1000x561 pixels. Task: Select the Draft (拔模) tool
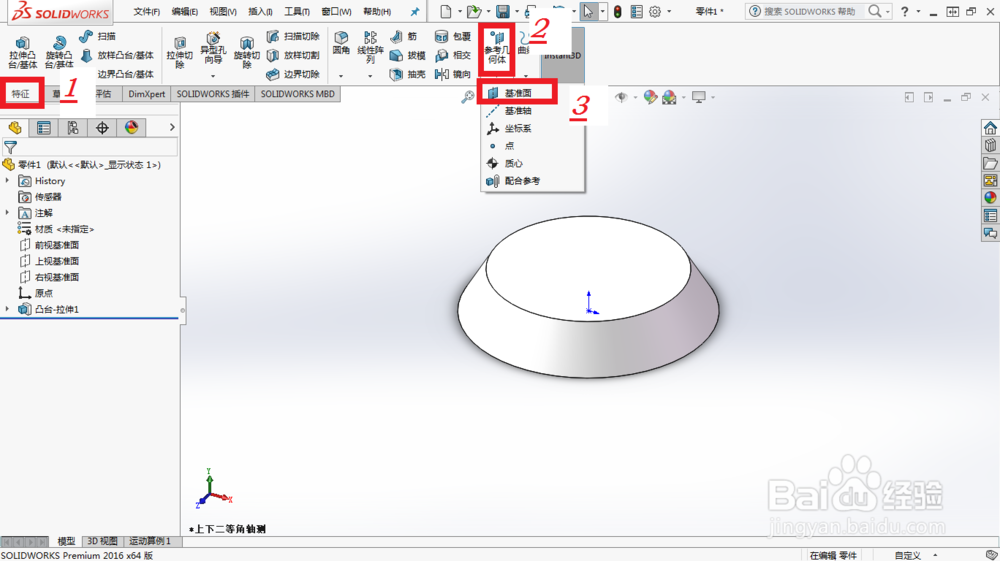(x=408, y=55)
